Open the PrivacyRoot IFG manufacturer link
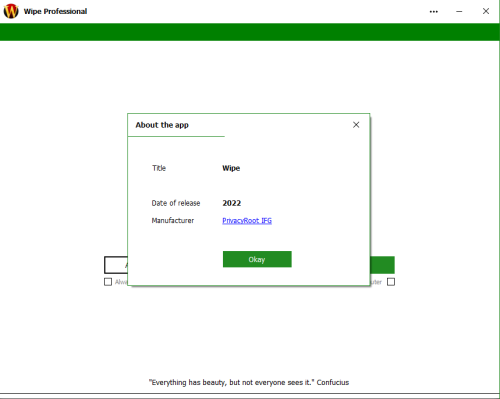Image resolution: width=500 pixels, height=399 pixels. pyautogui.click(x=247, y=221)
